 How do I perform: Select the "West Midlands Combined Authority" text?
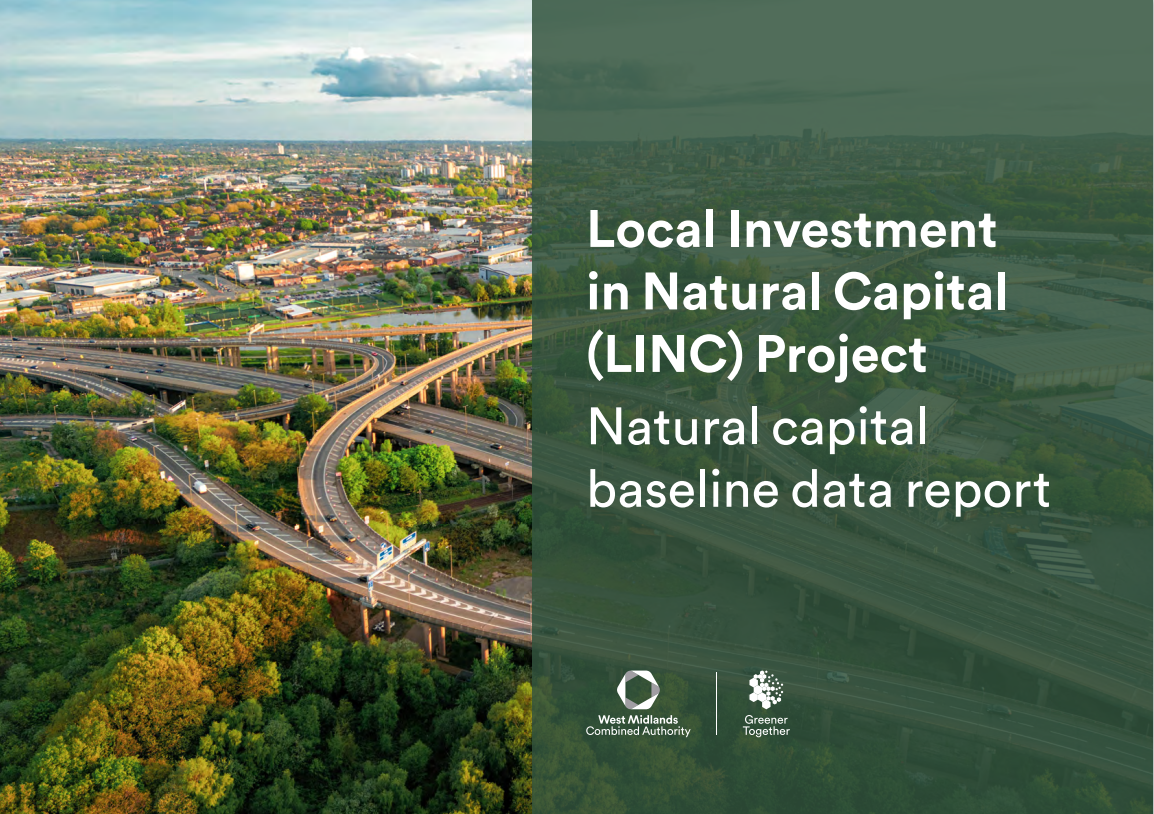click(x=638, y=725)
